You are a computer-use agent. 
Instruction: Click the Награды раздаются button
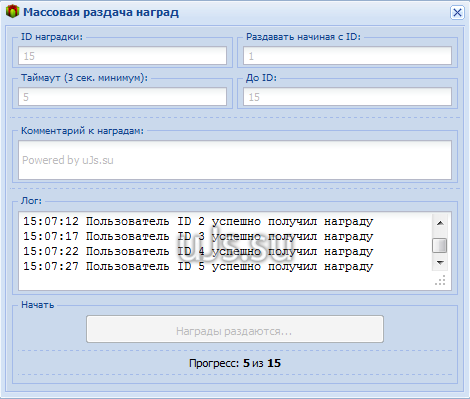coord(235,329)
